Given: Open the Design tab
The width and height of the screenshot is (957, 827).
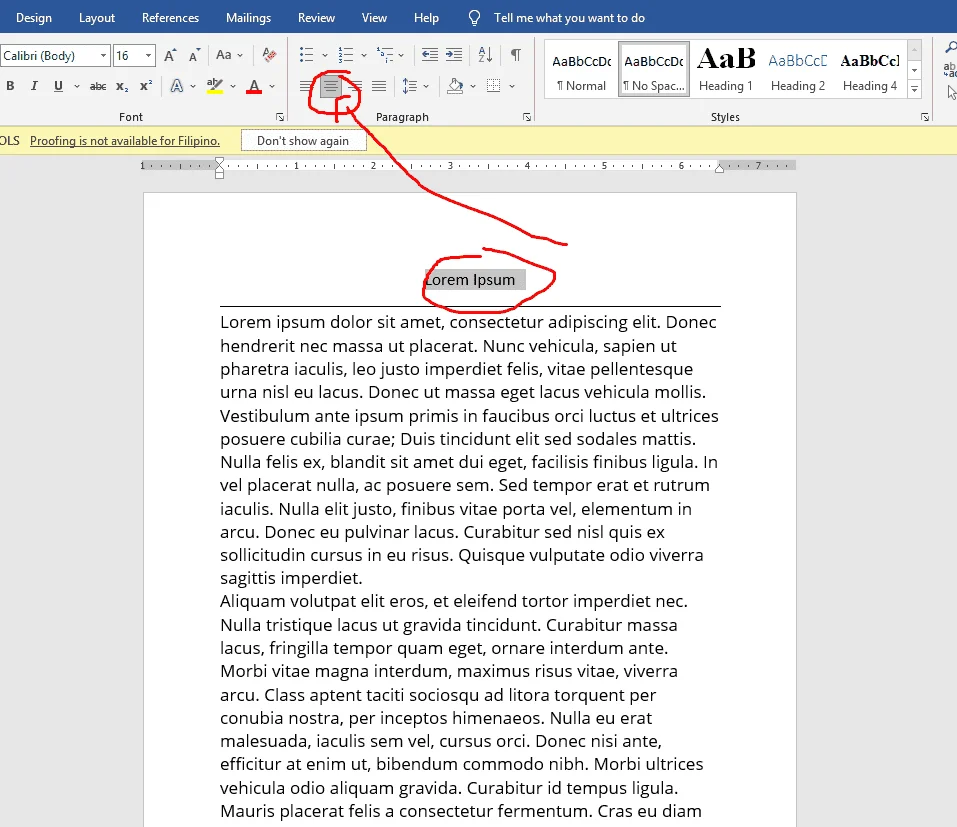Looking at the screenshot, I should tap(34, 18).
